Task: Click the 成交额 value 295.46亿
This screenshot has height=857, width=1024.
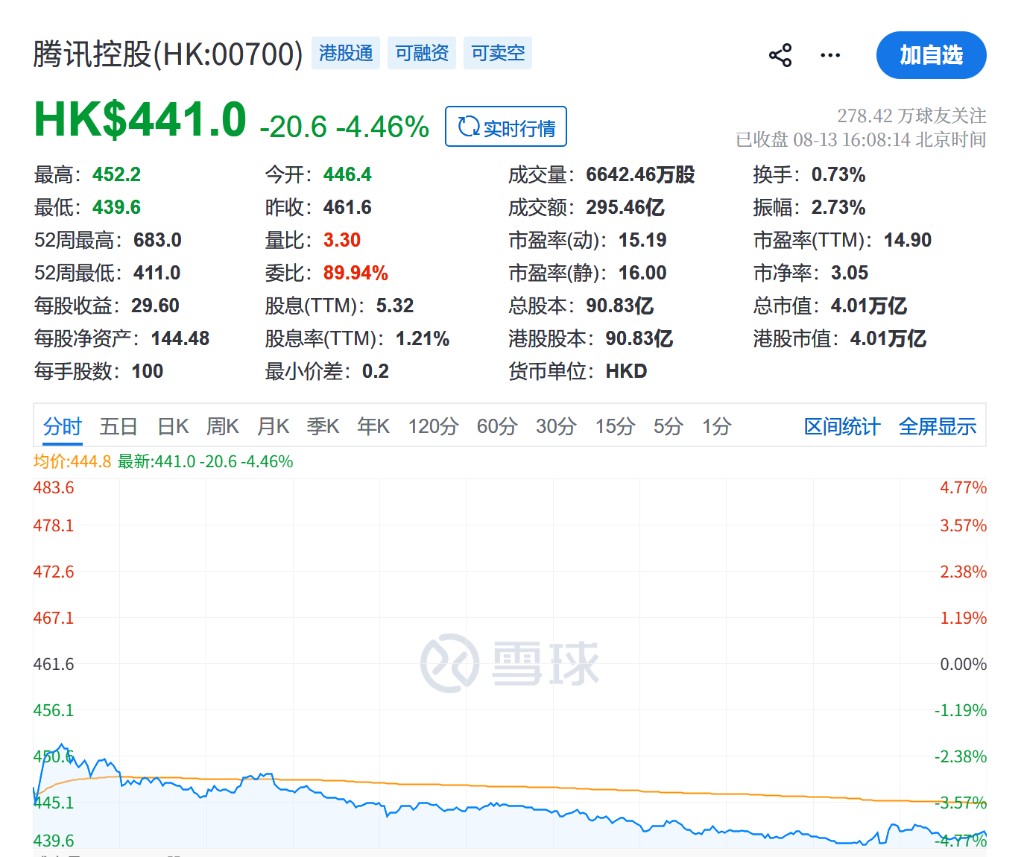Action: [625, 207]
